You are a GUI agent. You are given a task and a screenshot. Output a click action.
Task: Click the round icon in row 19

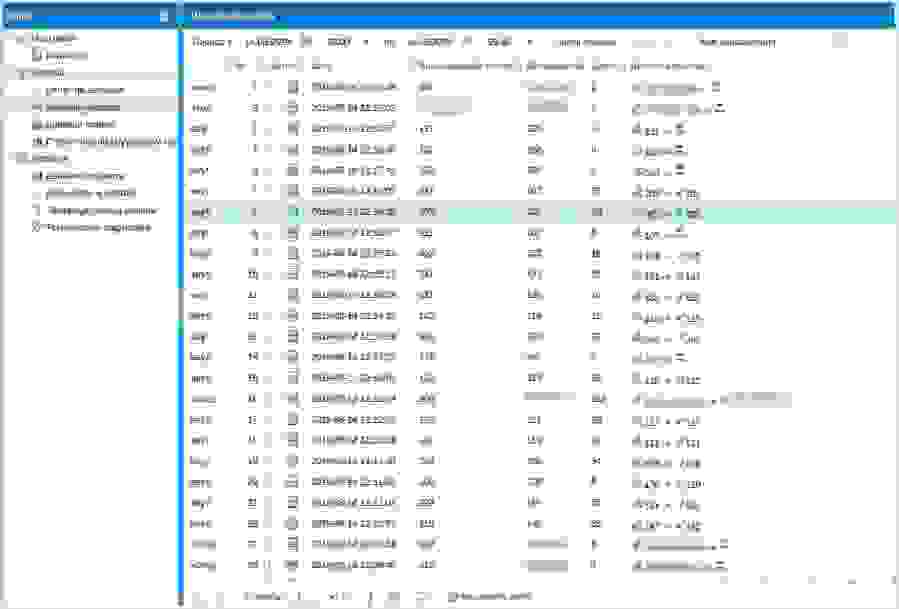click(x=293, y=461)
